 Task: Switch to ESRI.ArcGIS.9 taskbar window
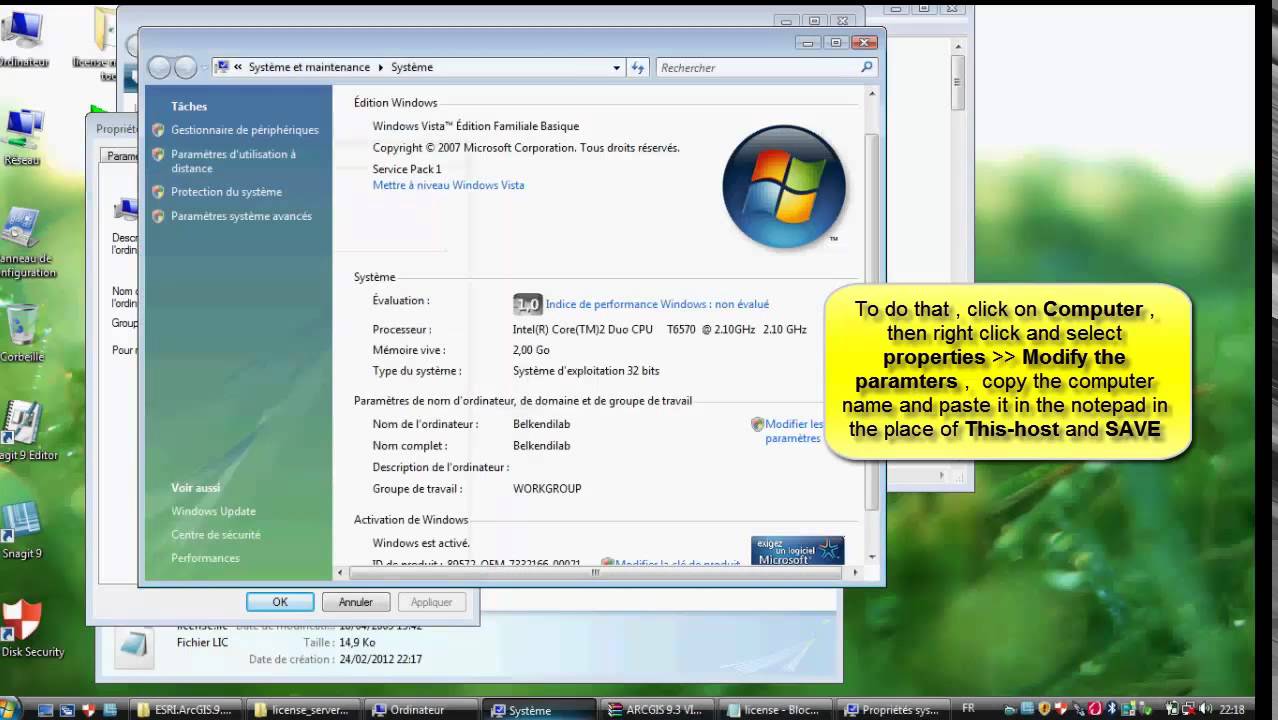(185, 710)
